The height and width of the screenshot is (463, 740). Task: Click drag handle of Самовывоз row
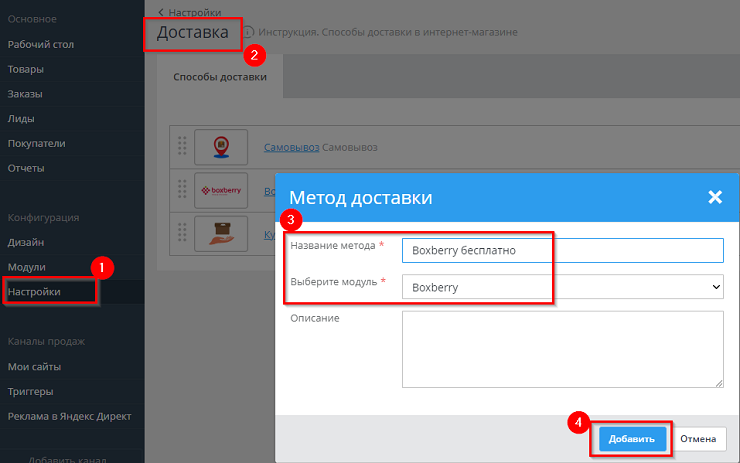click(182, 146)
